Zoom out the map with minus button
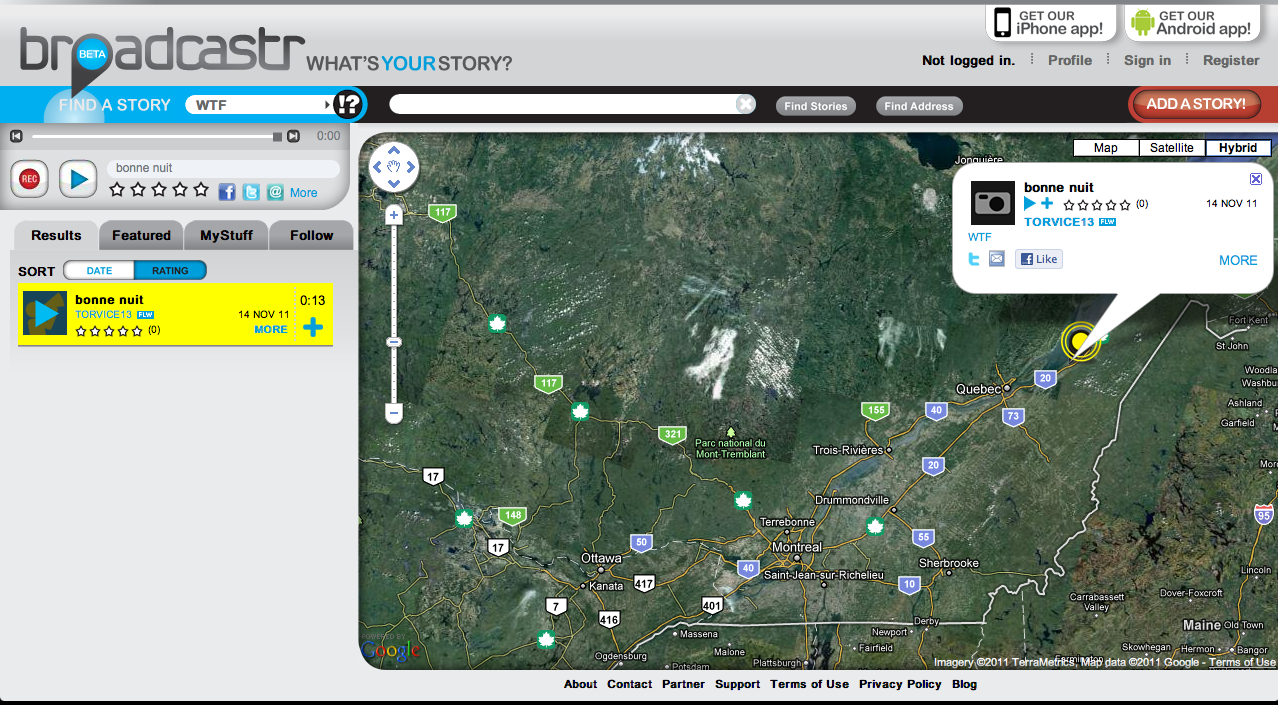The image size is (1278, 705). [394, 412]
